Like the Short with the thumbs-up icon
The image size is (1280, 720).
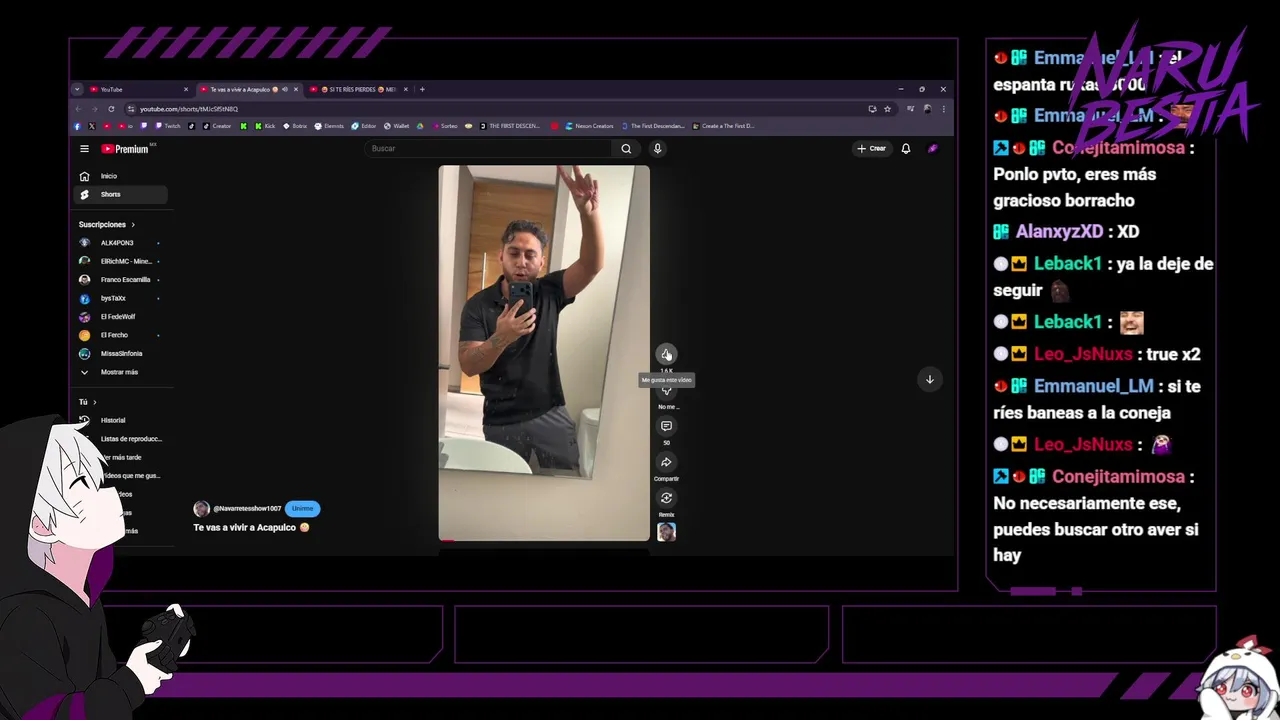[666, 354]
